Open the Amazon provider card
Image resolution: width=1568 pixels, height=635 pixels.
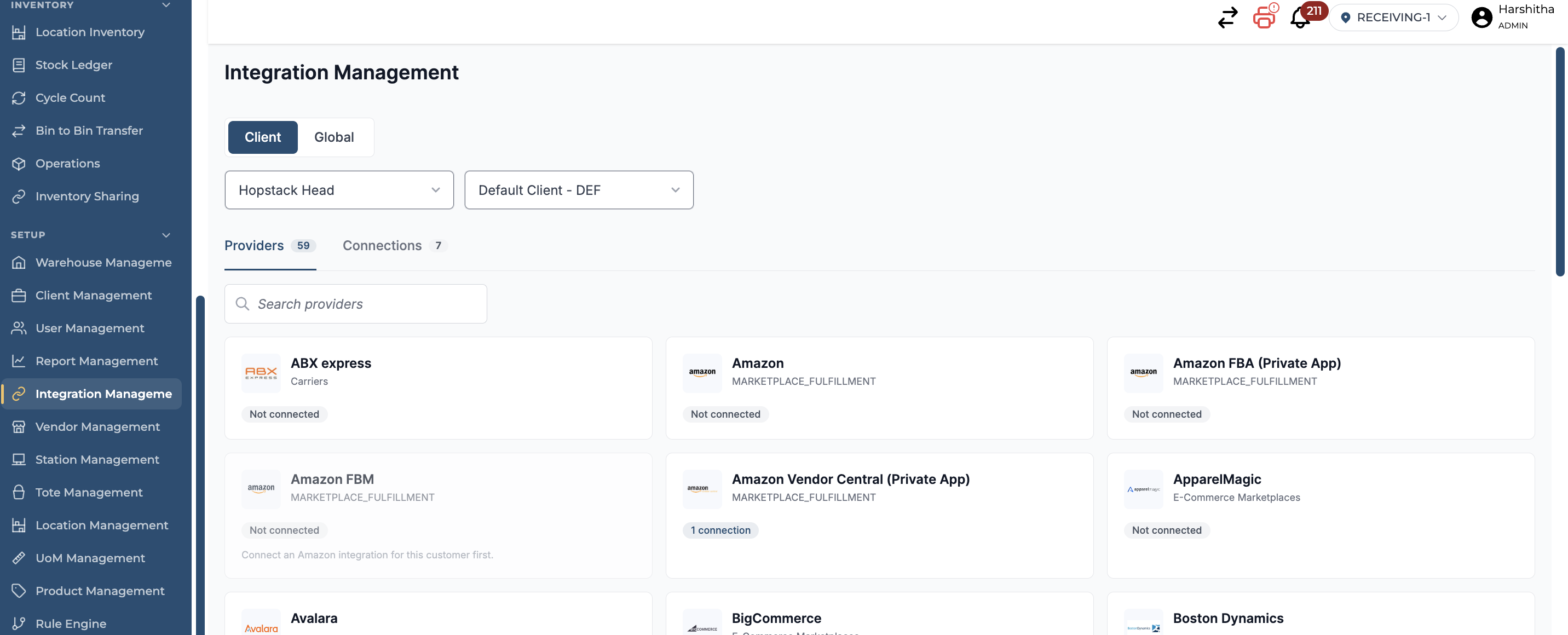click(879, 389)
